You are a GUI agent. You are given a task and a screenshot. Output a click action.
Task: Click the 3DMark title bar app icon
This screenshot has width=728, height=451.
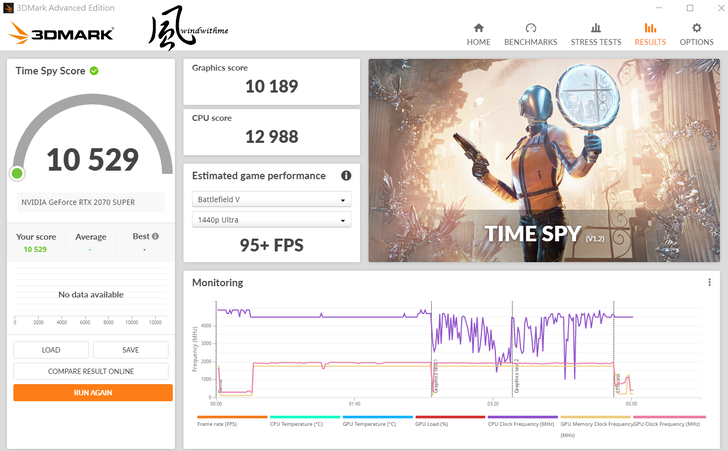click(x=8, y=8)
